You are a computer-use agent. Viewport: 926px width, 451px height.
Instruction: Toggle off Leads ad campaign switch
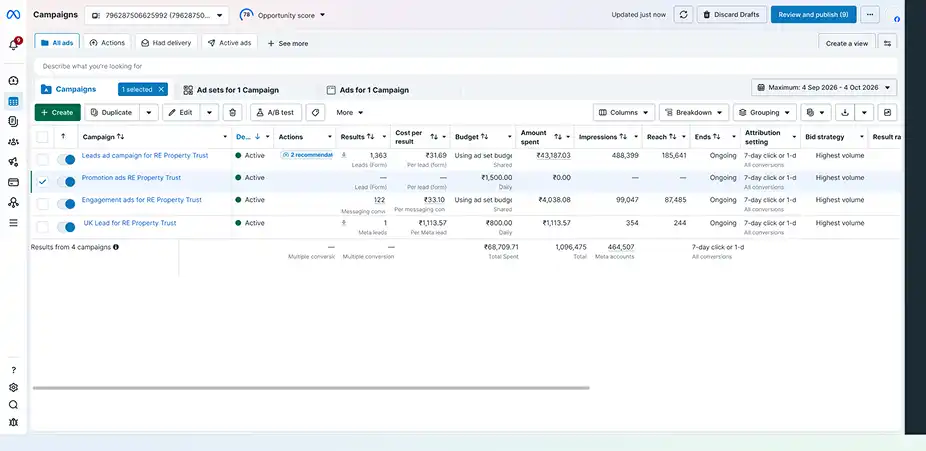pos(66,159)
